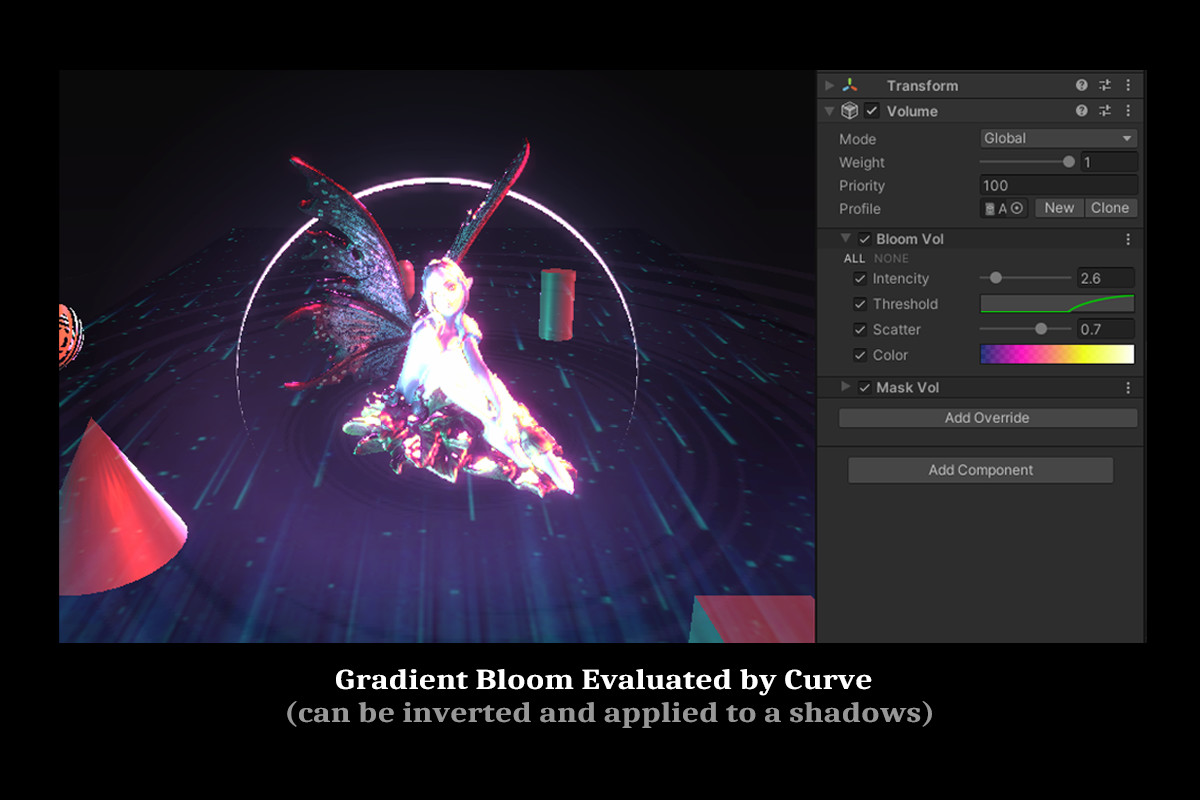Open the Volume component presets icon
The height and width of the screenshot is (800, 1200).
point(1105,111)
